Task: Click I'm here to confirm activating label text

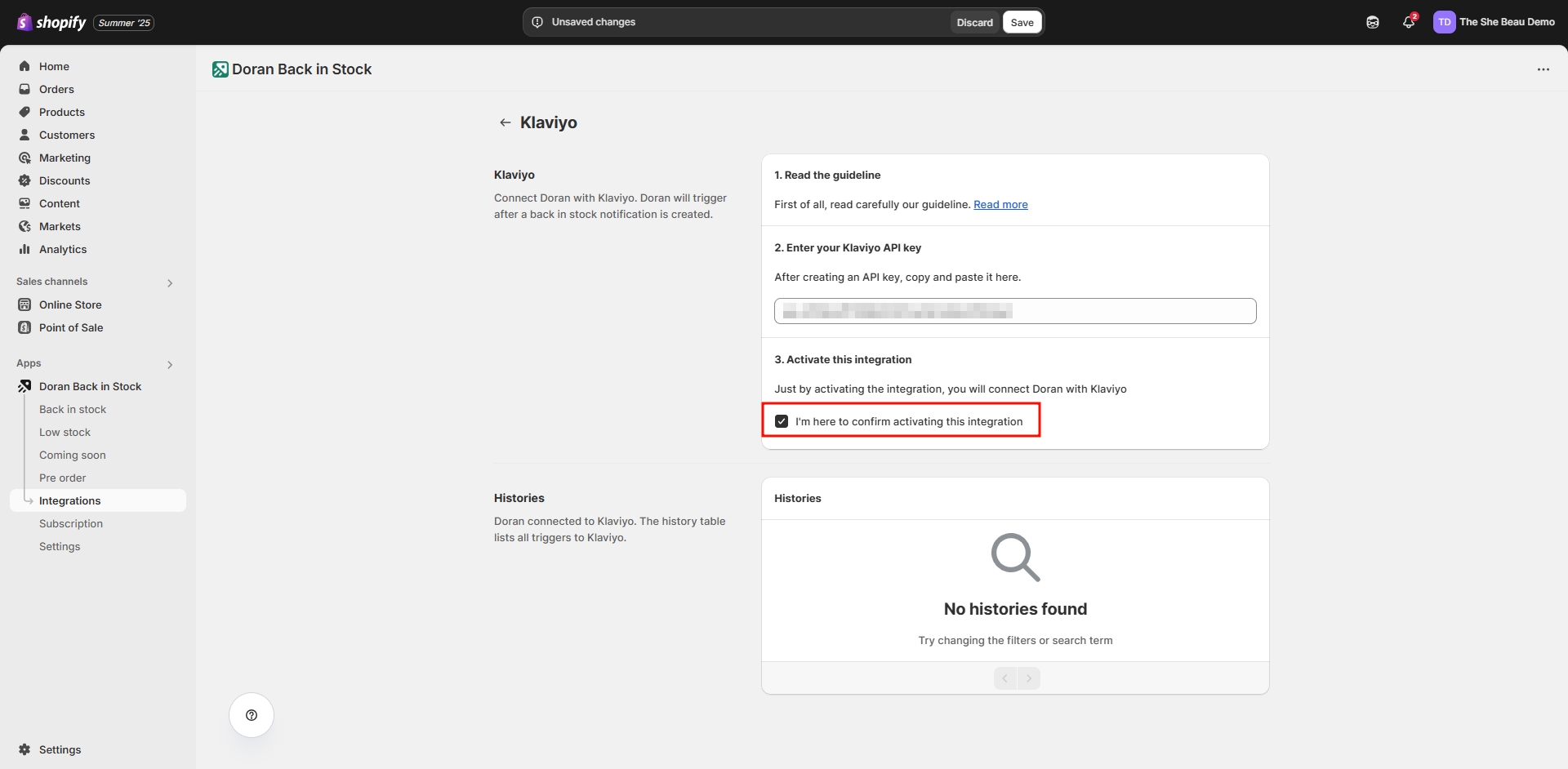Action: click(909, 421)
